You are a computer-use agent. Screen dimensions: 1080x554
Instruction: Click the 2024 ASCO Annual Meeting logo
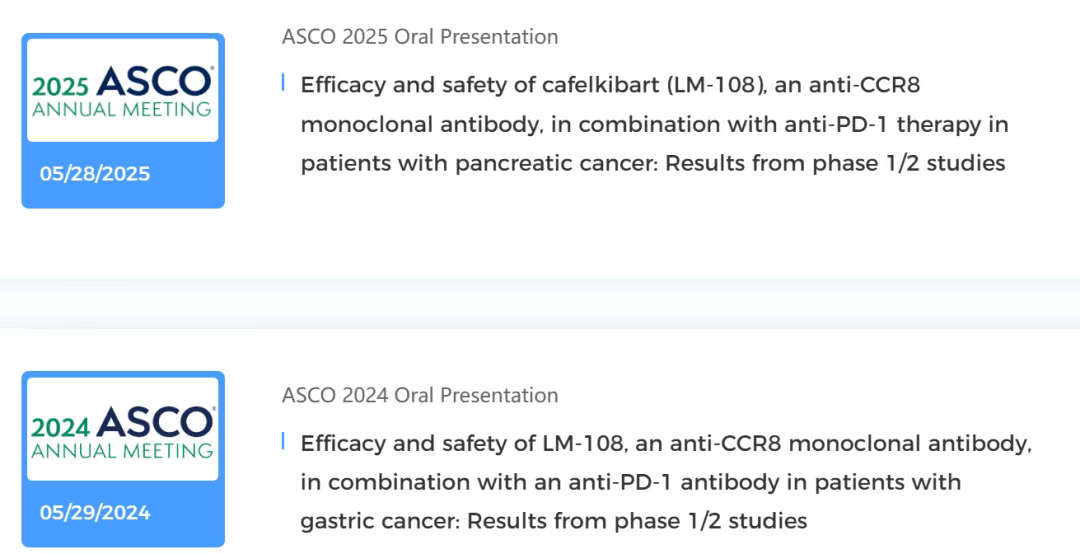122,430
